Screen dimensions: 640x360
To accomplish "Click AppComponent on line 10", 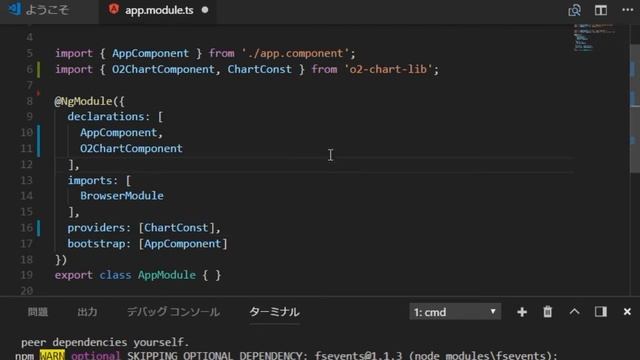I will pos(118,133).
